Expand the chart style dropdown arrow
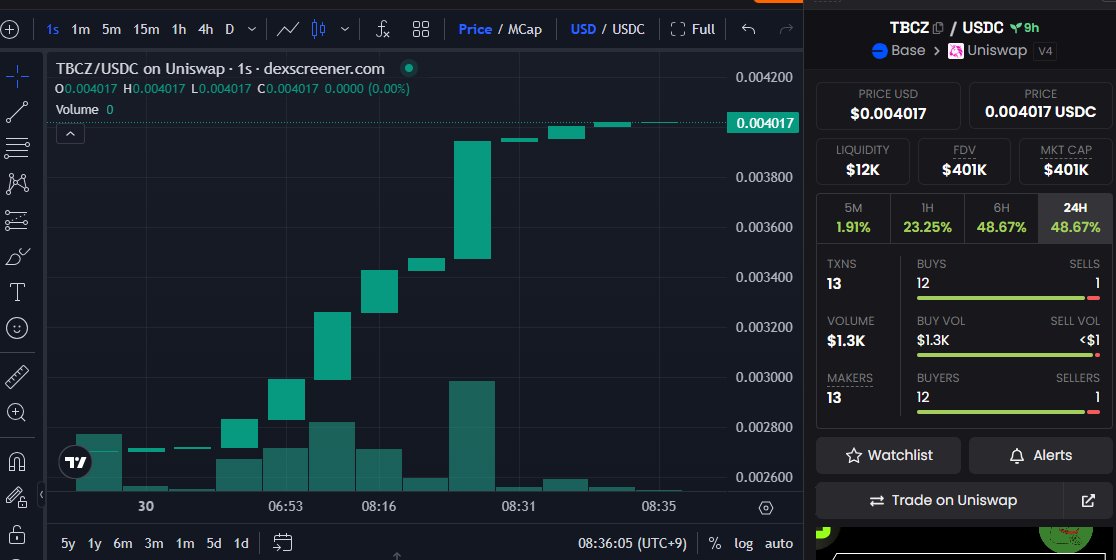Viewport: 1116px width, 560px height. point(345,29)
